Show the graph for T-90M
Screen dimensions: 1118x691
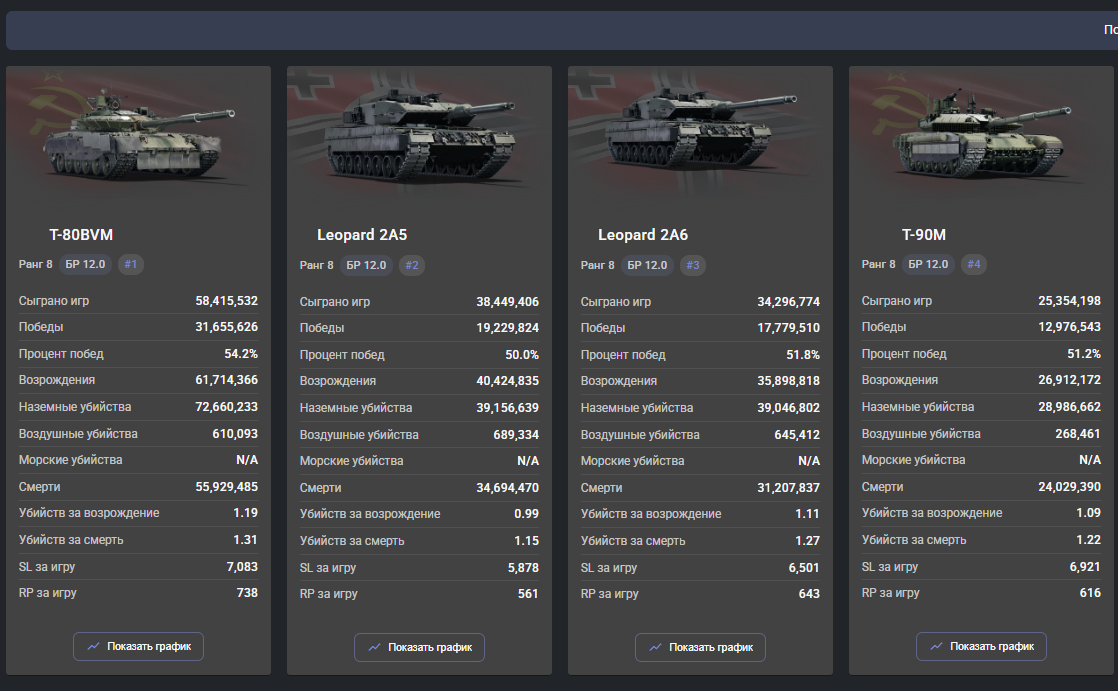tap(981, 646)
